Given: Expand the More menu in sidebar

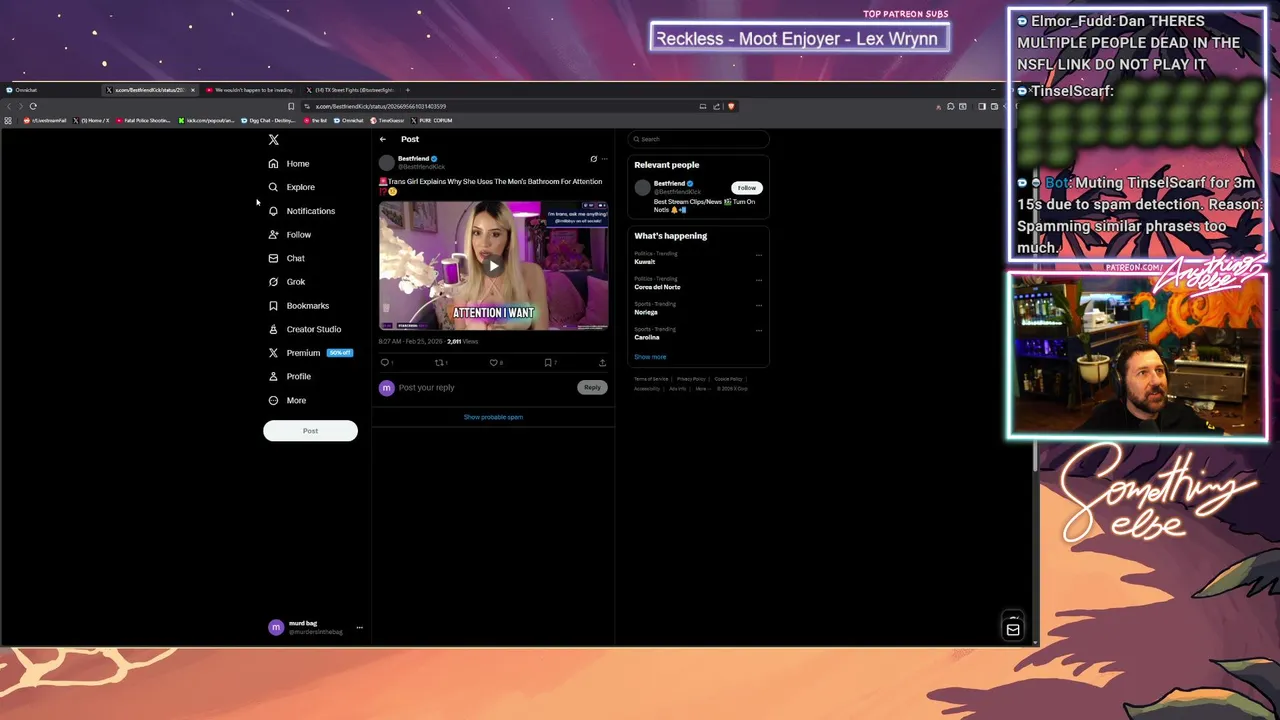Looking at the screenshot, I should coord(287,400).
